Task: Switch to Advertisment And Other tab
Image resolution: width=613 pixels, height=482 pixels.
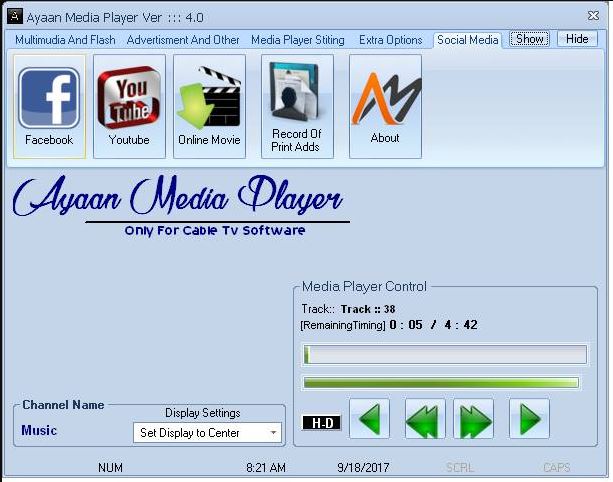Action: [x=183, y=40]
